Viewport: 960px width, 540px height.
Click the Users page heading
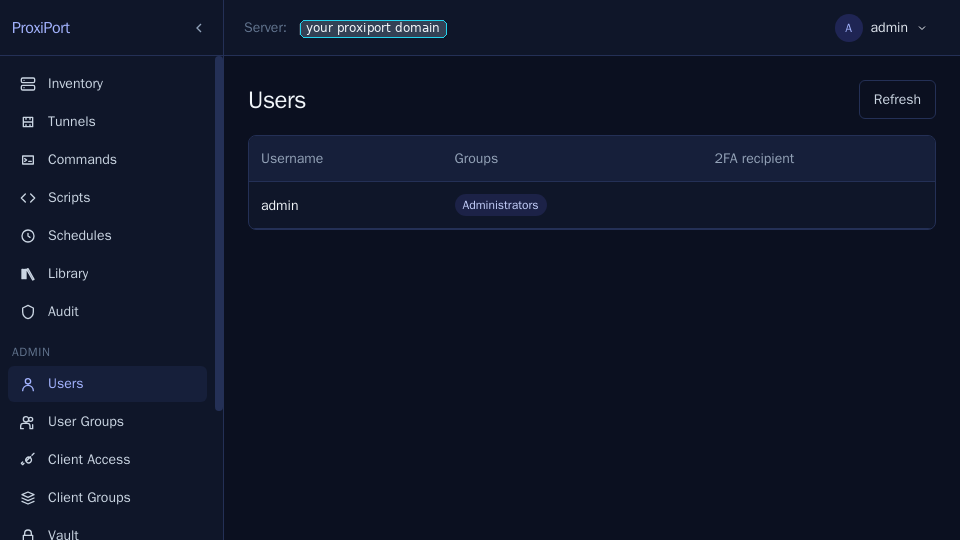tap(277, 100)
